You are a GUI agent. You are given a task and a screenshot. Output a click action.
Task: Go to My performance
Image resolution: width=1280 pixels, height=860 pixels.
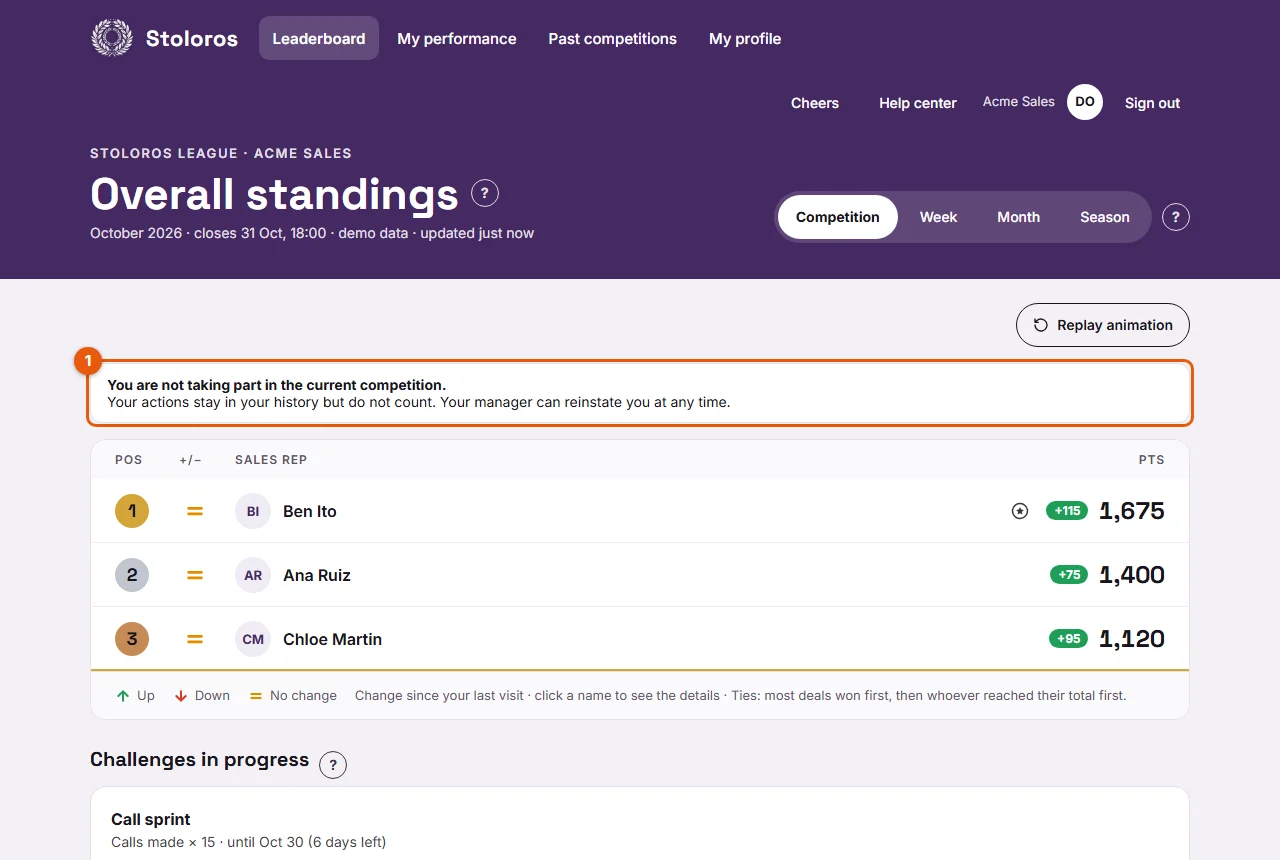point(457,38)
